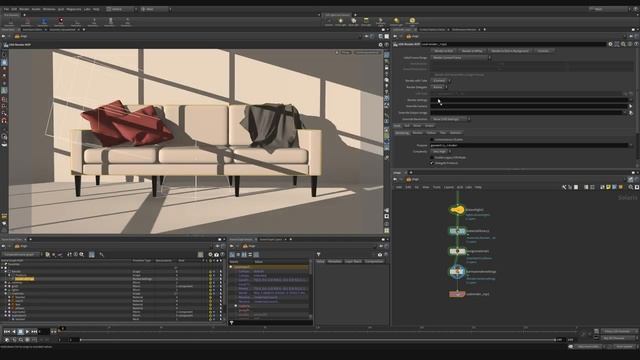Click blue highlighted scene graph tree toolbar icon
The width and height of the screenshot is (640, 360).
coord(92,254)
